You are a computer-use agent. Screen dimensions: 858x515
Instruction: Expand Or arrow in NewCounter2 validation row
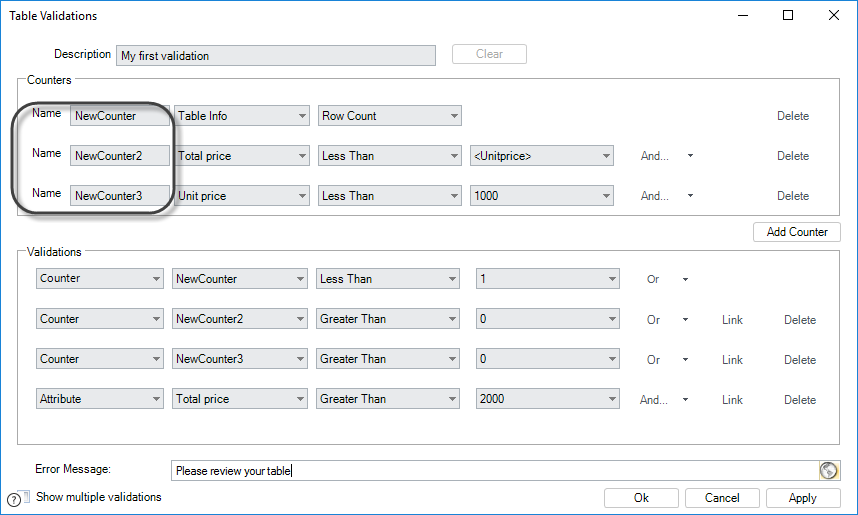point(685,320)
